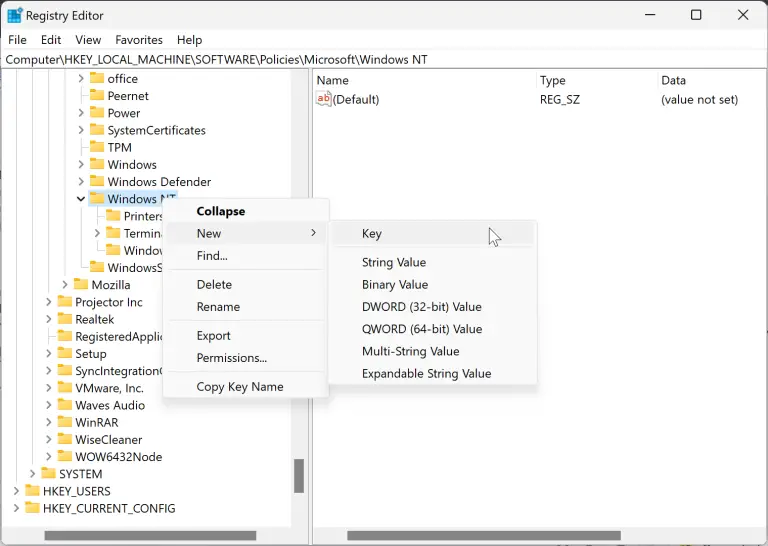Open the Favorites menu

point(139,40)
